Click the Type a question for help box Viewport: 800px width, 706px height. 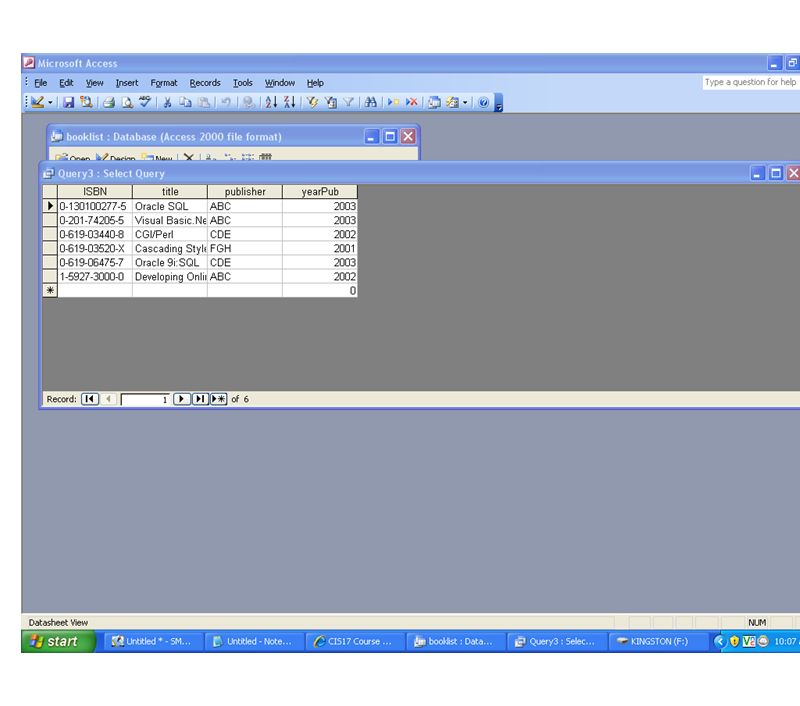point(751,82)
